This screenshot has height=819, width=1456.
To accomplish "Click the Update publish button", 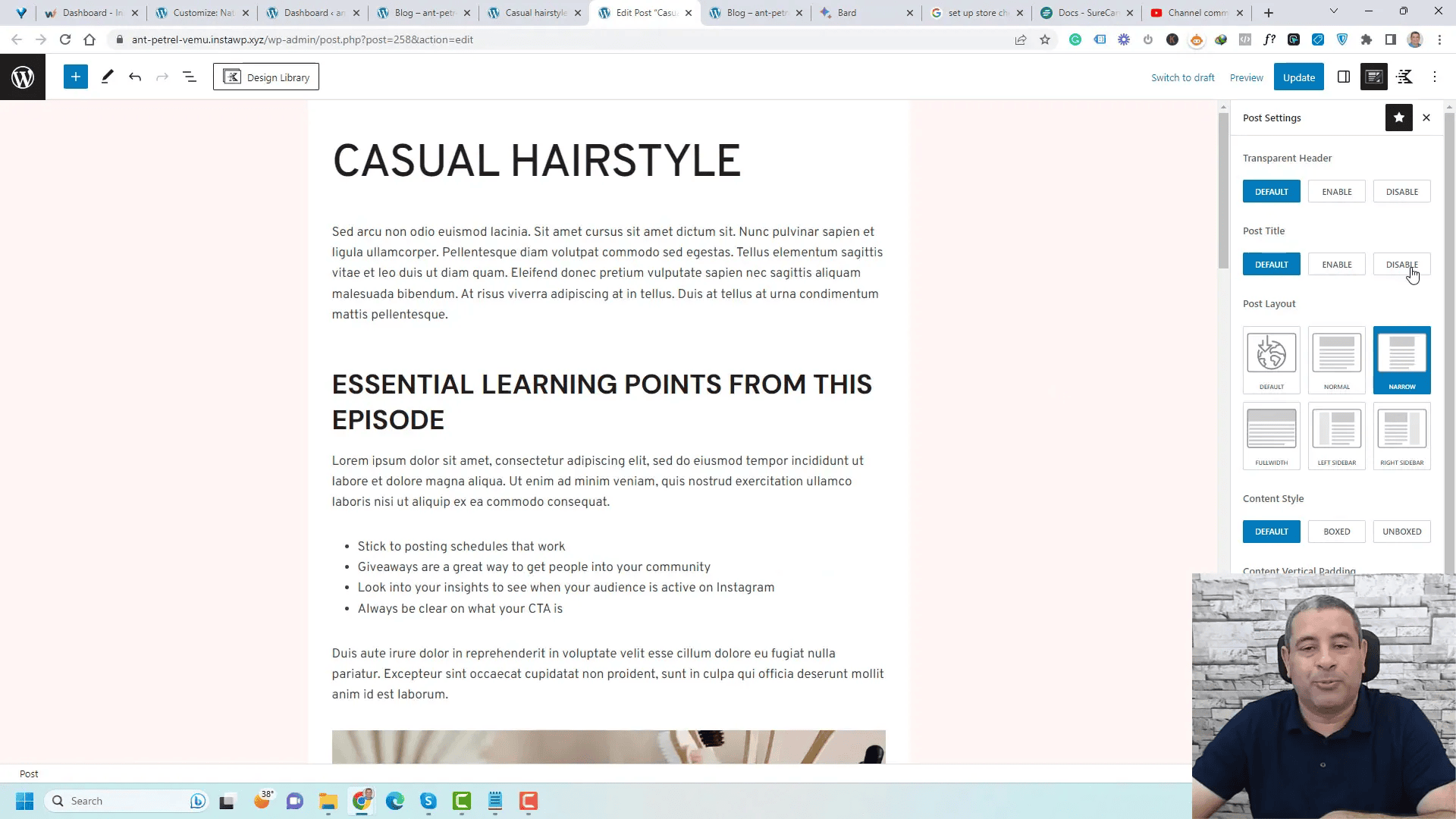I will (1299, 77).
